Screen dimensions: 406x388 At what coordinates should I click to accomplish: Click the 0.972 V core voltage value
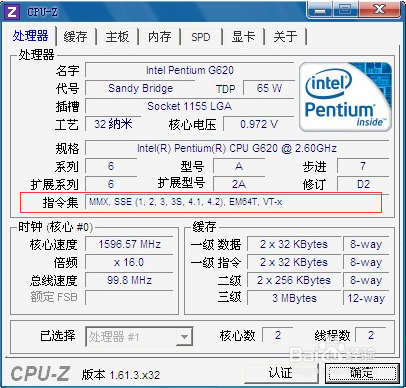259,124
